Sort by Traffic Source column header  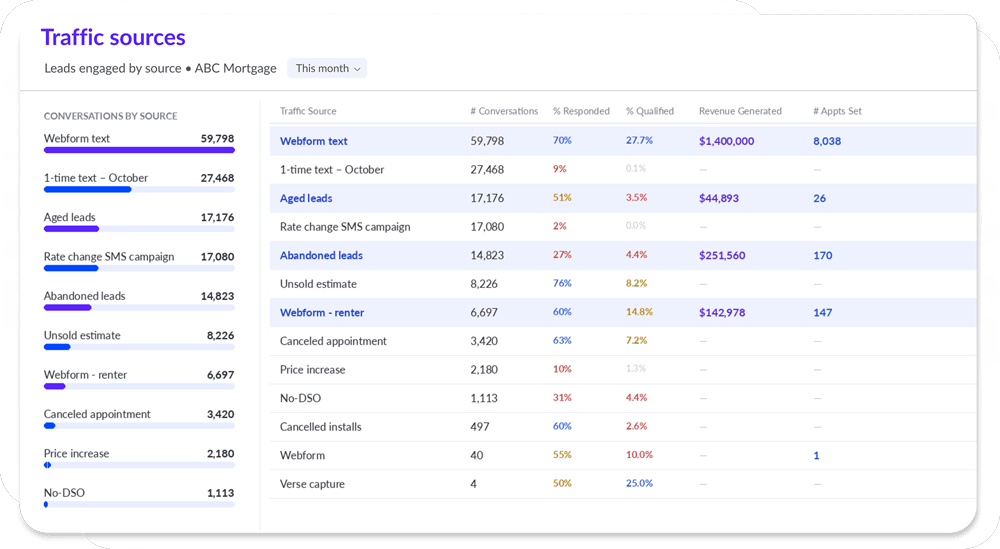click(307, 111)
